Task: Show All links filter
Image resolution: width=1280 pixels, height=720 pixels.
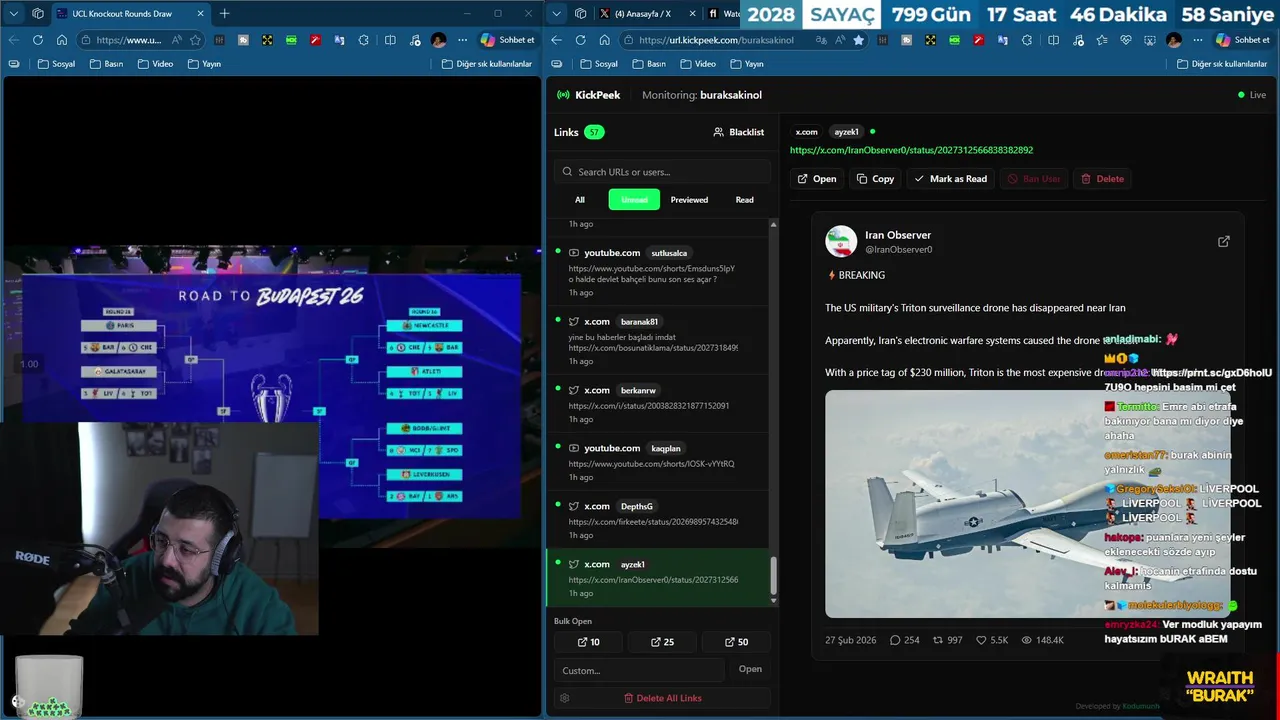Action: point(580,200)
